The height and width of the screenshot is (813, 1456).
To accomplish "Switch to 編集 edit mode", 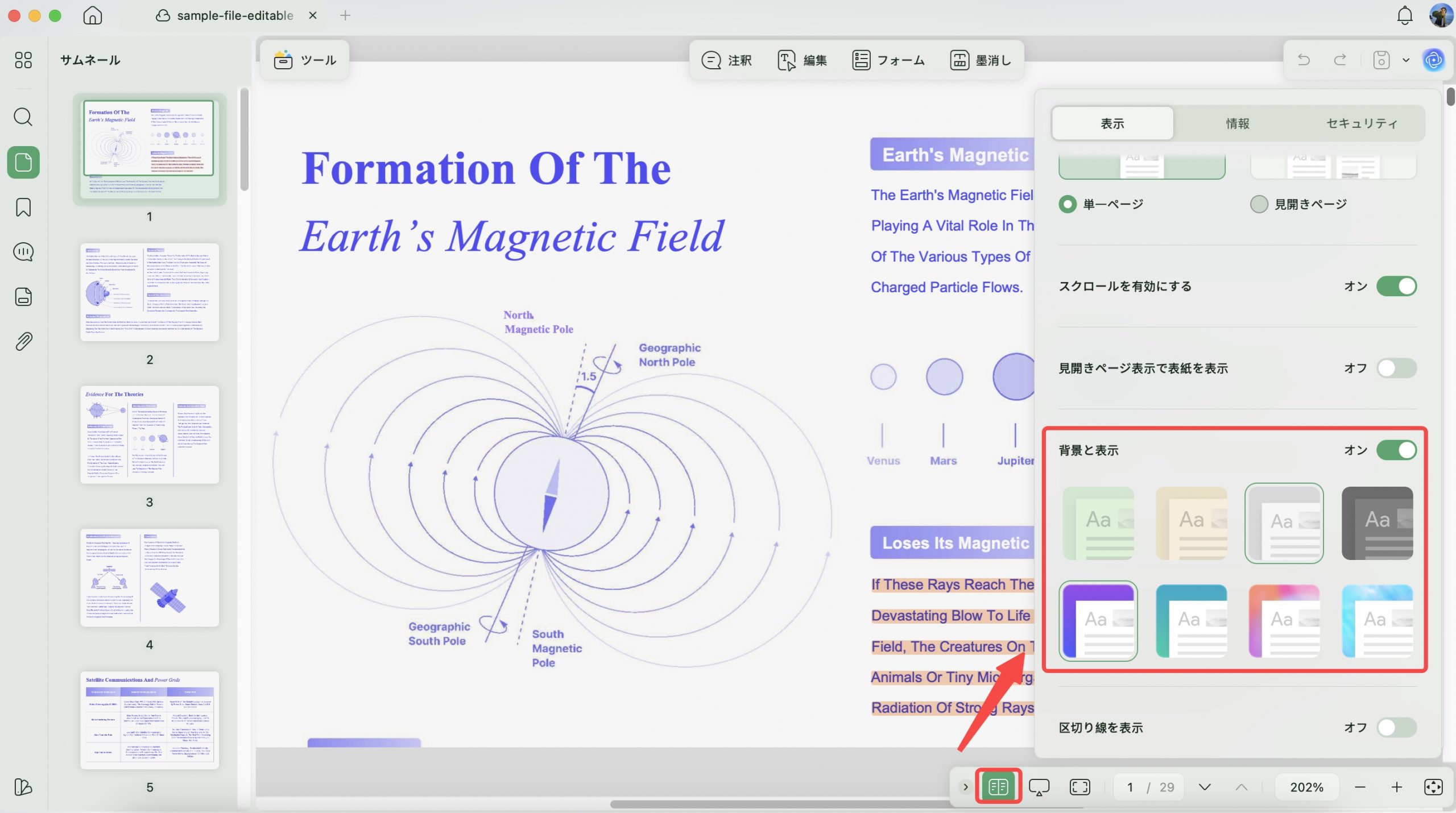I will [x=802, y=60].
